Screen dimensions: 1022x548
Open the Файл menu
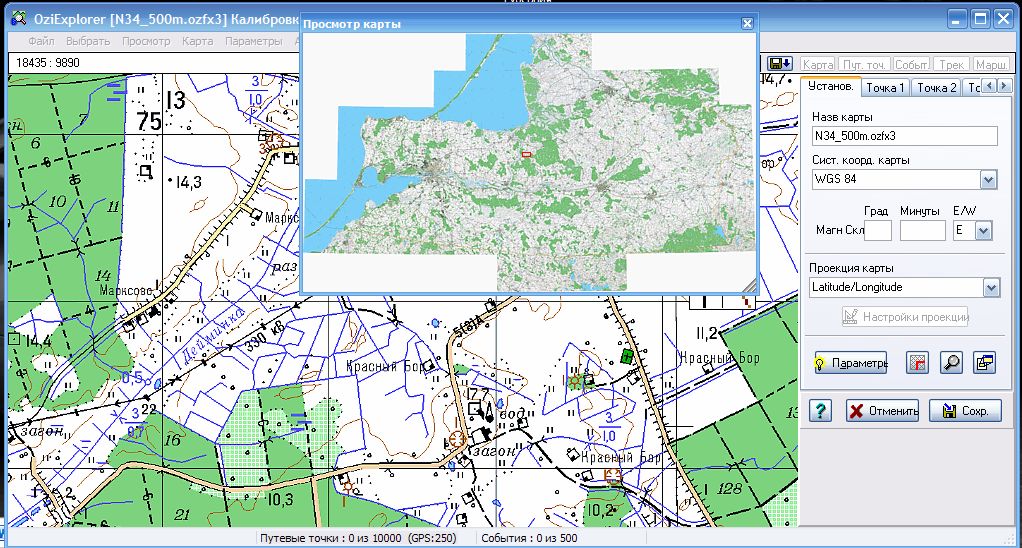[x=41, y=41]
